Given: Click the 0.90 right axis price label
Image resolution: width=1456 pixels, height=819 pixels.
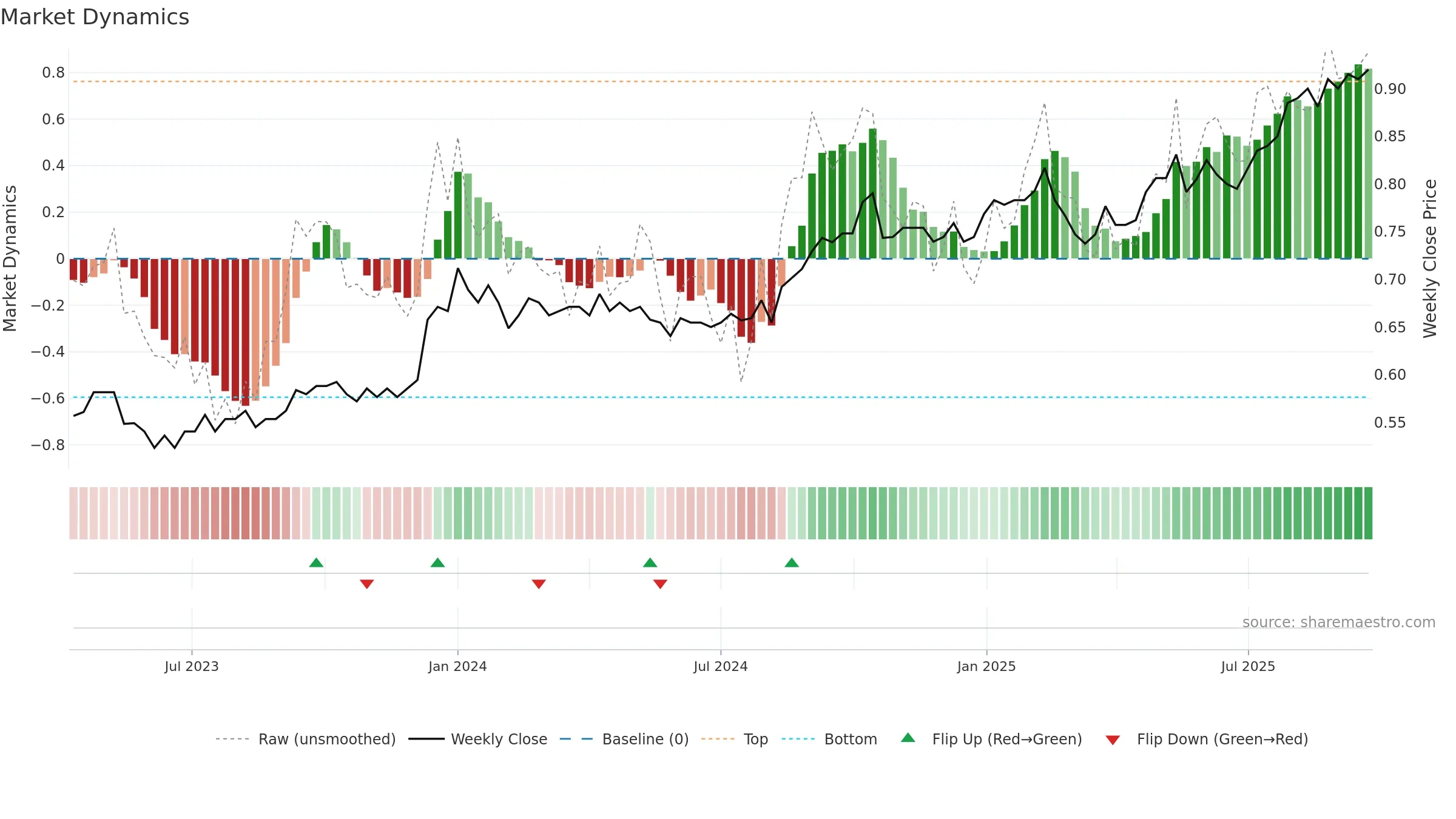Looking at the screenshot, I should pyautogui.click(x=1390, y=89).
